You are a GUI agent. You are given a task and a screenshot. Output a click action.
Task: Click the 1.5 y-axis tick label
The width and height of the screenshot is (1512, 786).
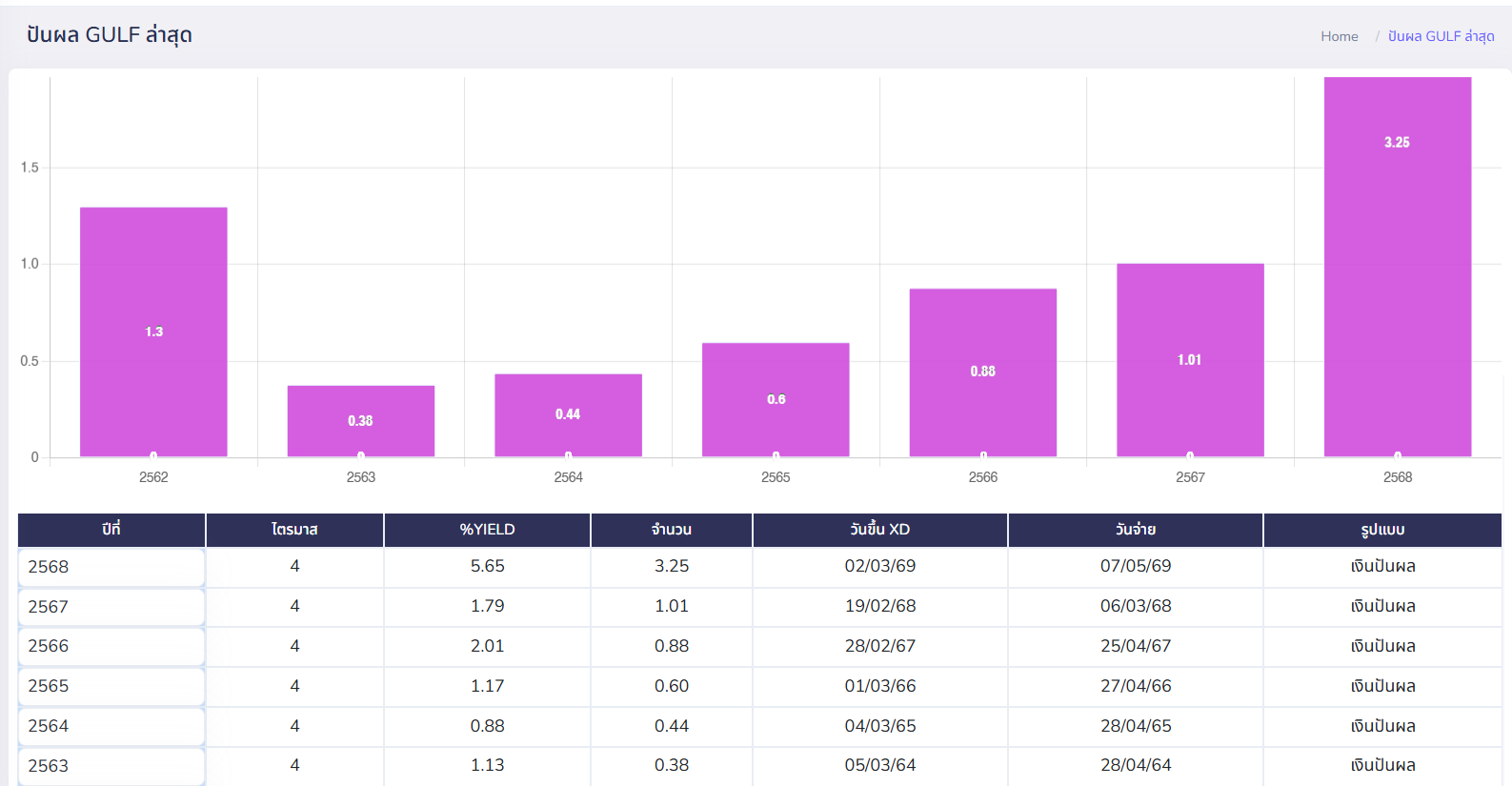click(x=30, y=168)
